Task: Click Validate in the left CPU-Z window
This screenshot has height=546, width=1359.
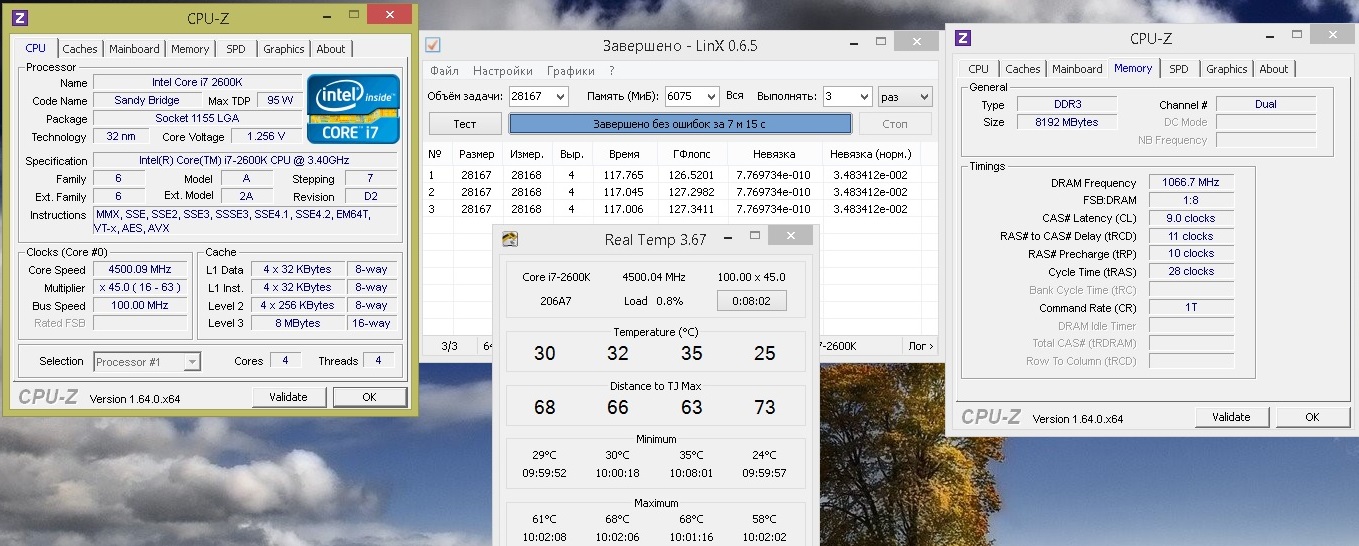Action: [288, 397]
